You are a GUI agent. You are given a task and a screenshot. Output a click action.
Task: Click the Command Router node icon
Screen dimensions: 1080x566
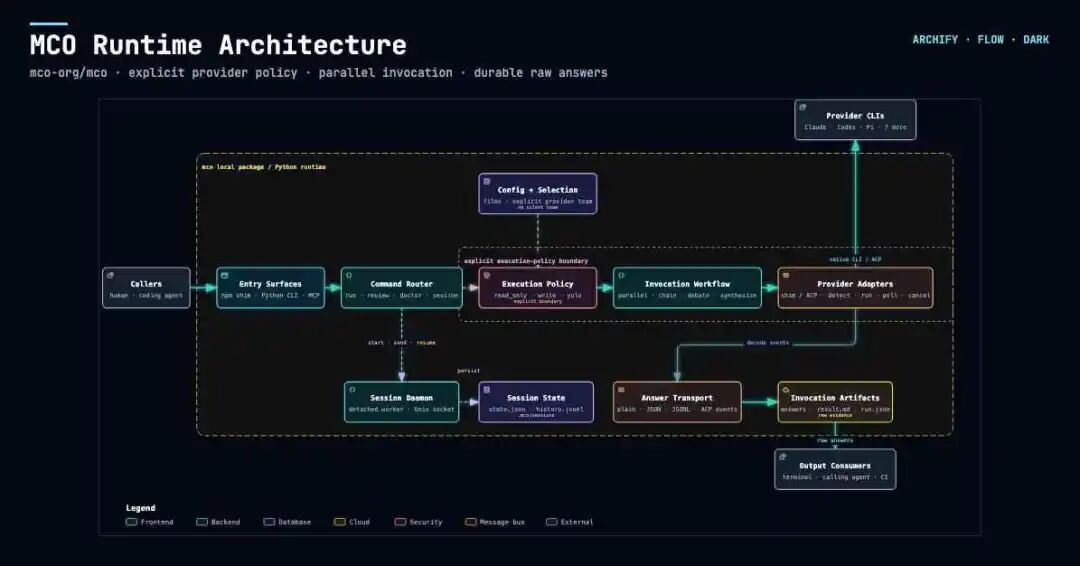click(x=349, y=275)
